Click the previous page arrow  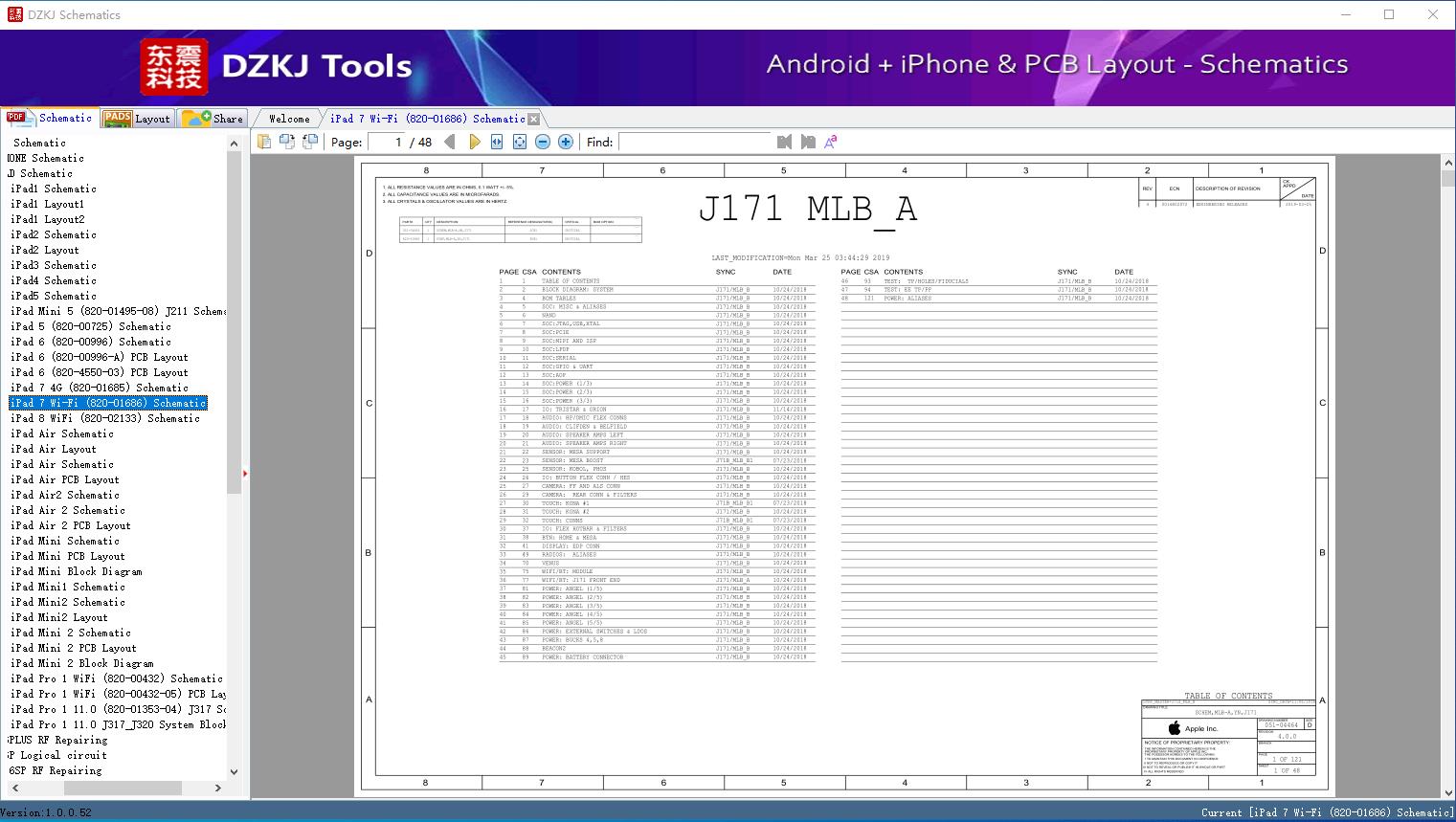[x=450, y=142]
